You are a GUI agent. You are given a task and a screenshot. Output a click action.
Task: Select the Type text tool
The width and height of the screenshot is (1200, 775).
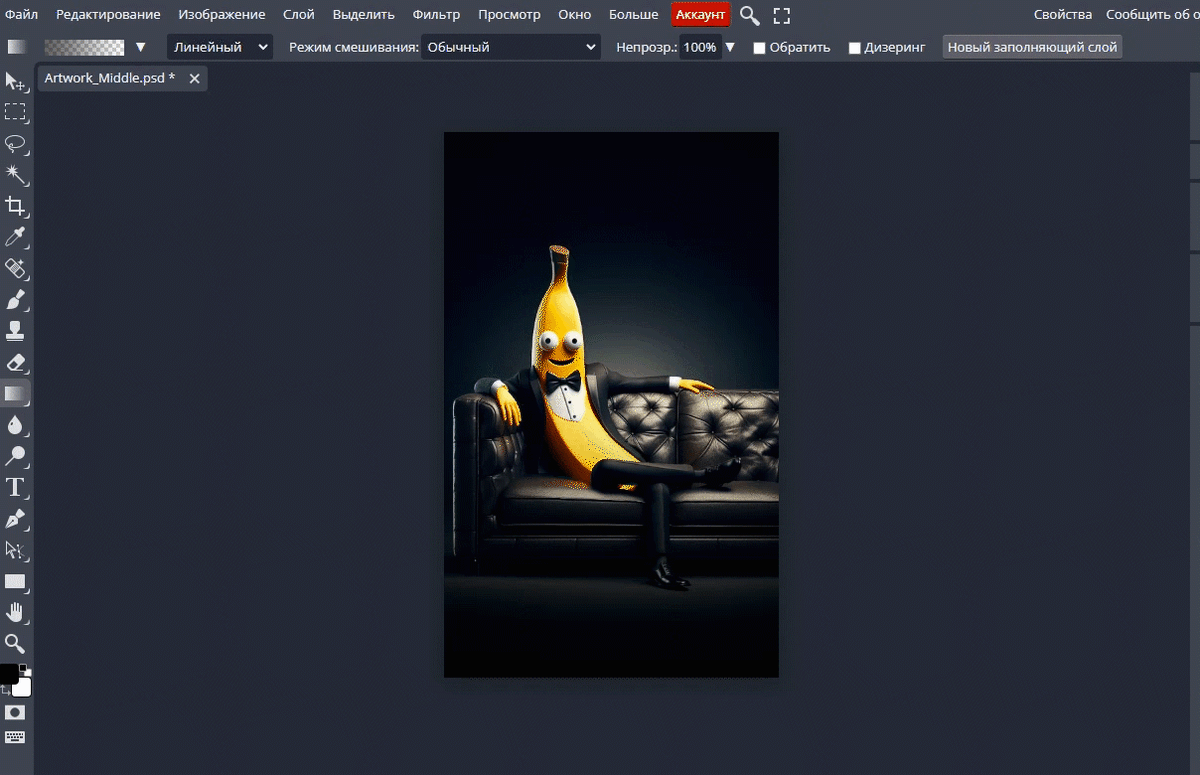pos(15,487)
